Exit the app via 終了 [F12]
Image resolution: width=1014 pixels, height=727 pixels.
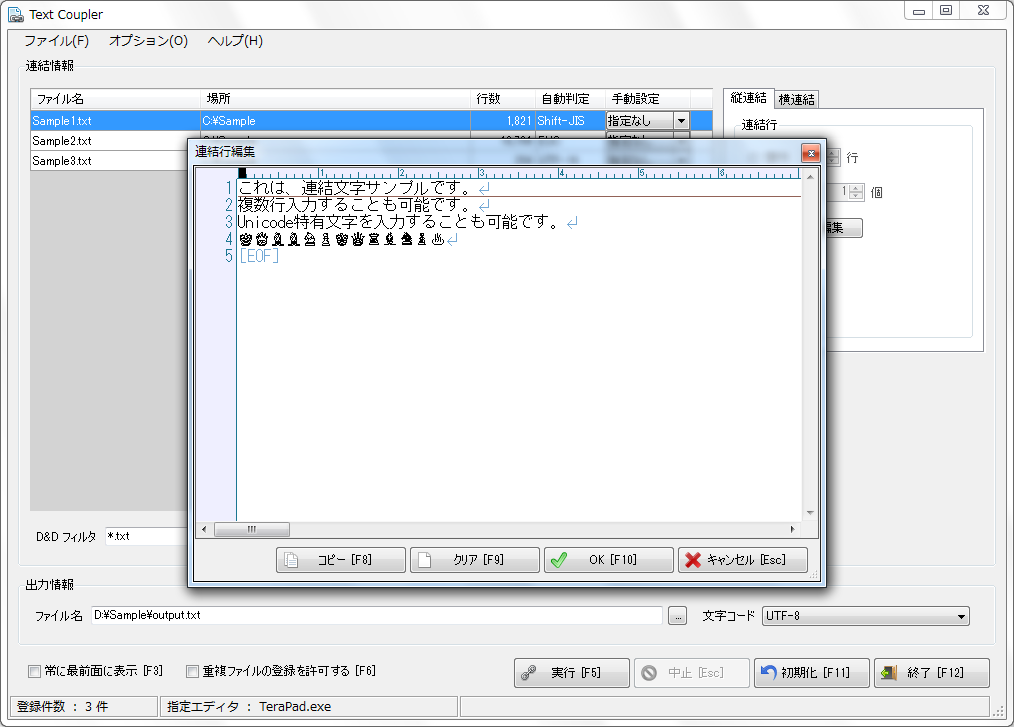pos(931,673)
